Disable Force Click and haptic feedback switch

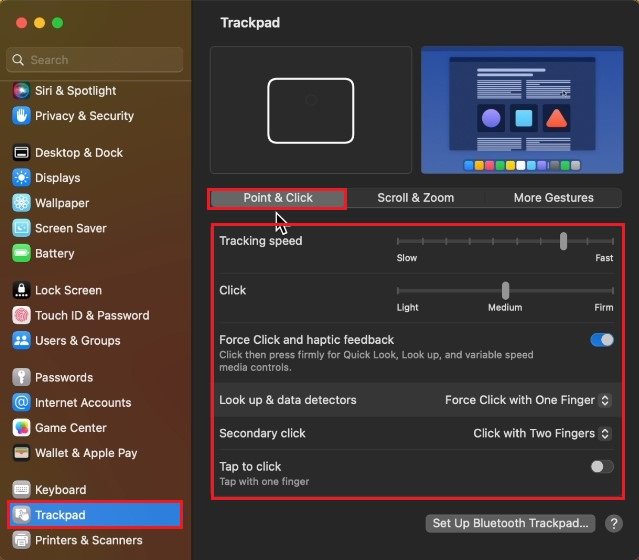[x=602, y=340]
